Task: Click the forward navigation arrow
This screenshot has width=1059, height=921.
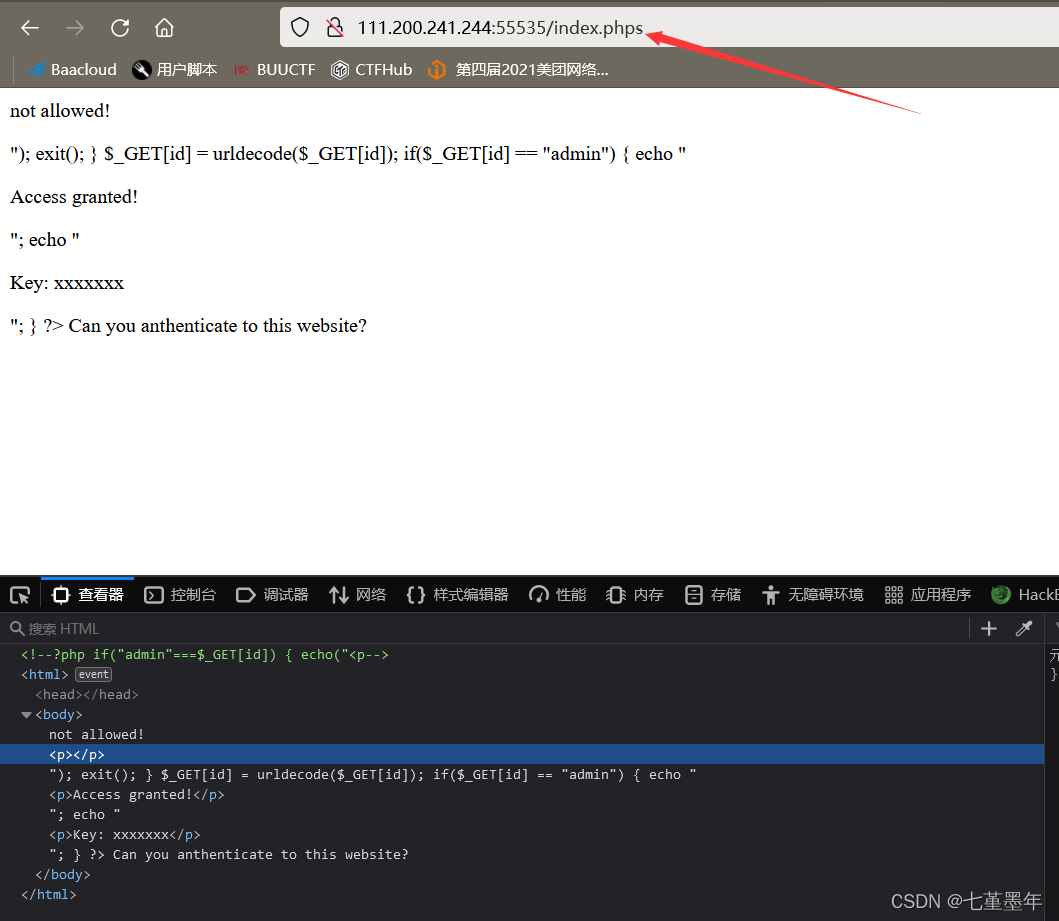Action: pyautogui.click(x=75, y=28)
